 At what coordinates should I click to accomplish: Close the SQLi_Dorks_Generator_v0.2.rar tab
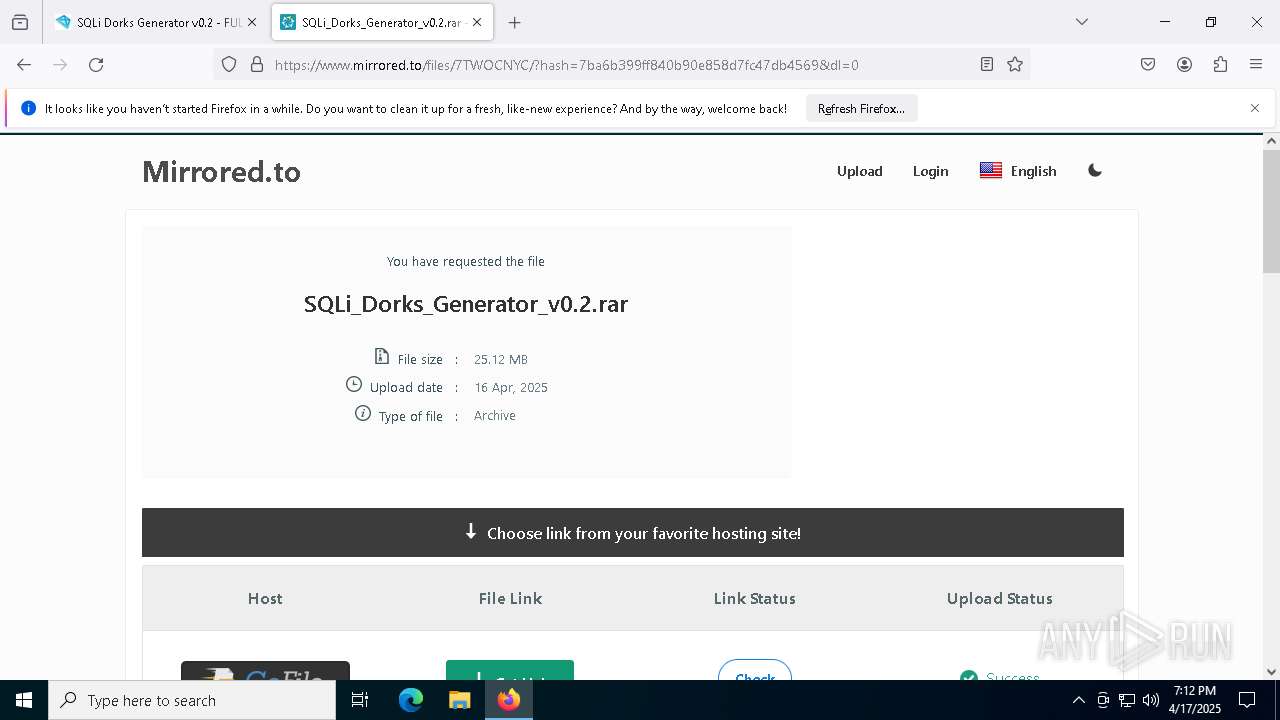[x=477, y=22]
